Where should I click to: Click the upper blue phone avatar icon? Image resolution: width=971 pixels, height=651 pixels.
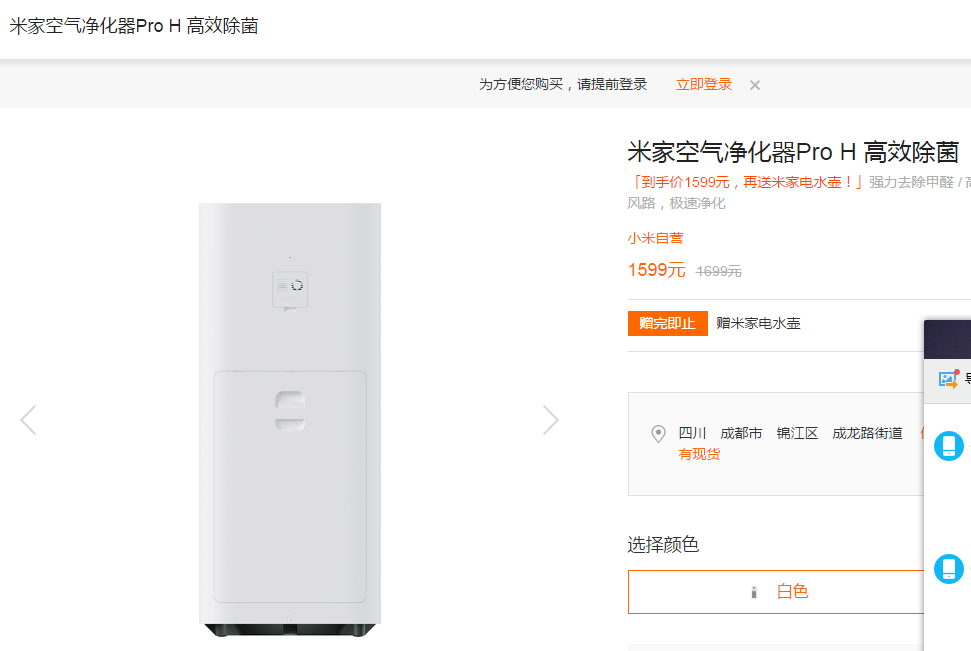click(x=948, y=446)
